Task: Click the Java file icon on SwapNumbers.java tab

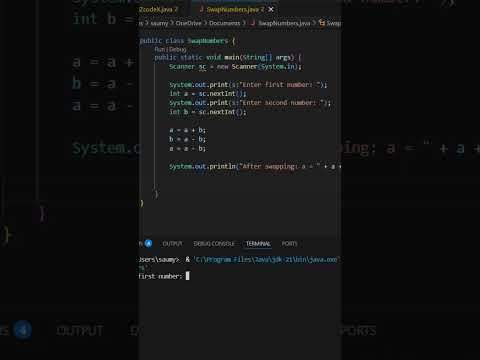Action: 201,9
